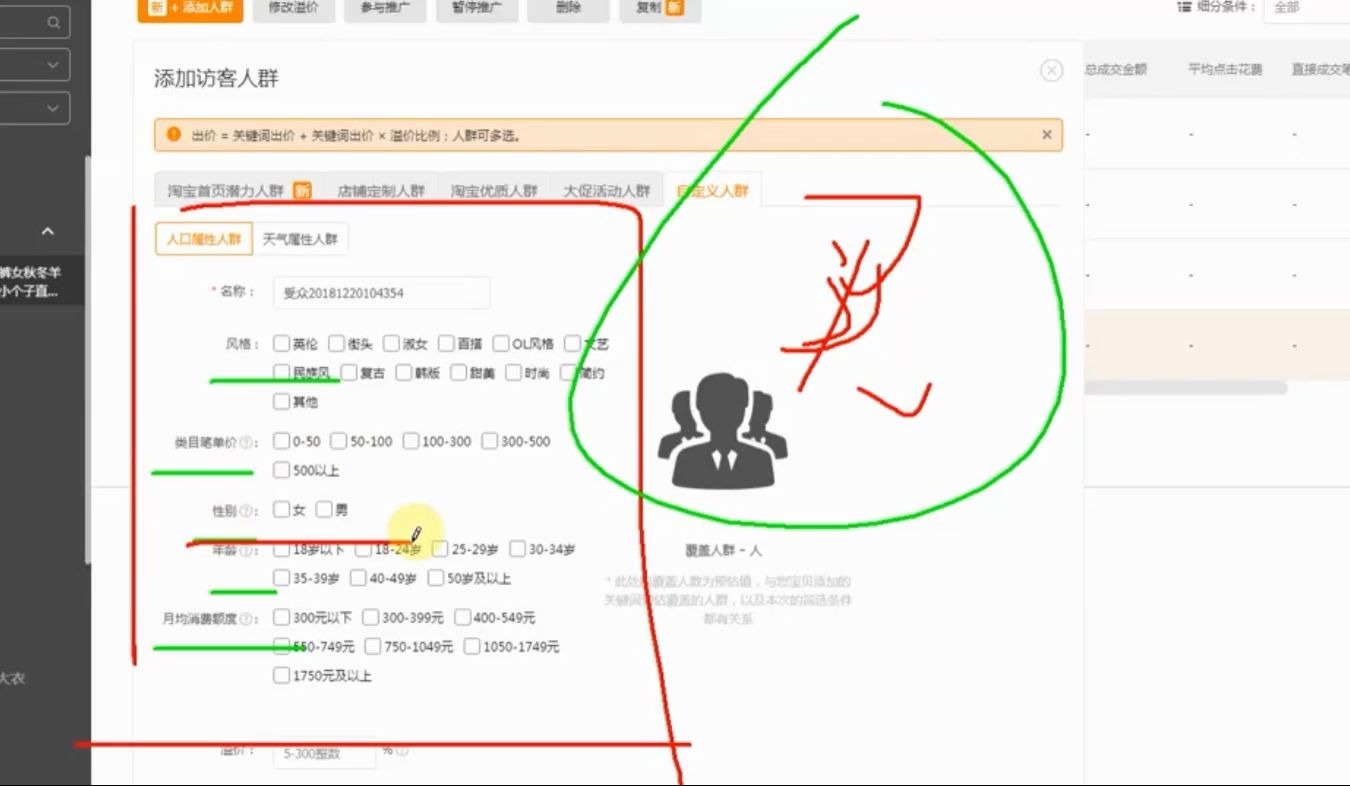This screenshot has height=786, width=1350.
Task: Switch to 淘宝首页潜力人群 tab
Action: 237,190
